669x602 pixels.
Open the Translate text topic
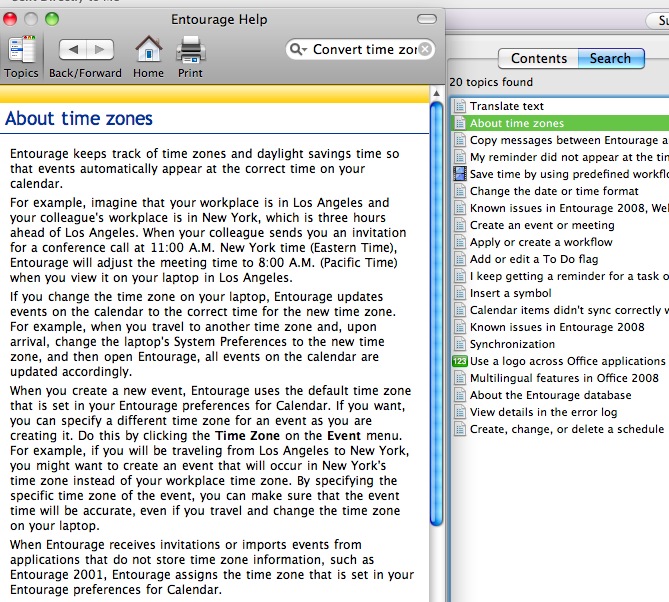coord(560,106)
